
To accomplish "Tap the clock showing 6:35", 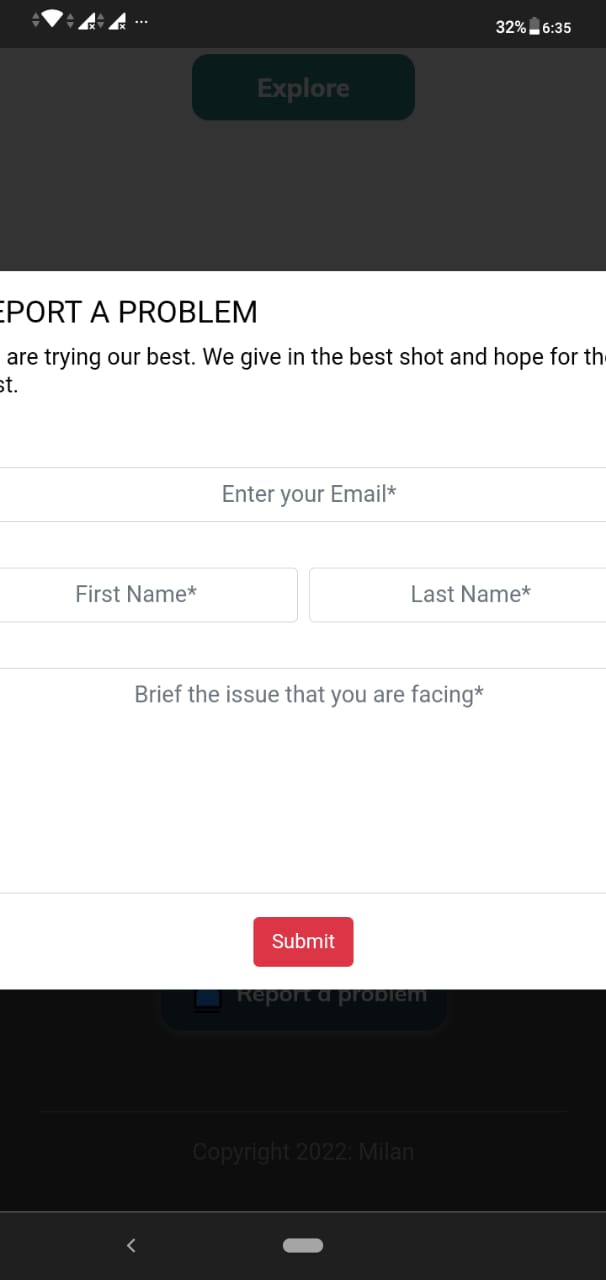I will tap(556, 27).
